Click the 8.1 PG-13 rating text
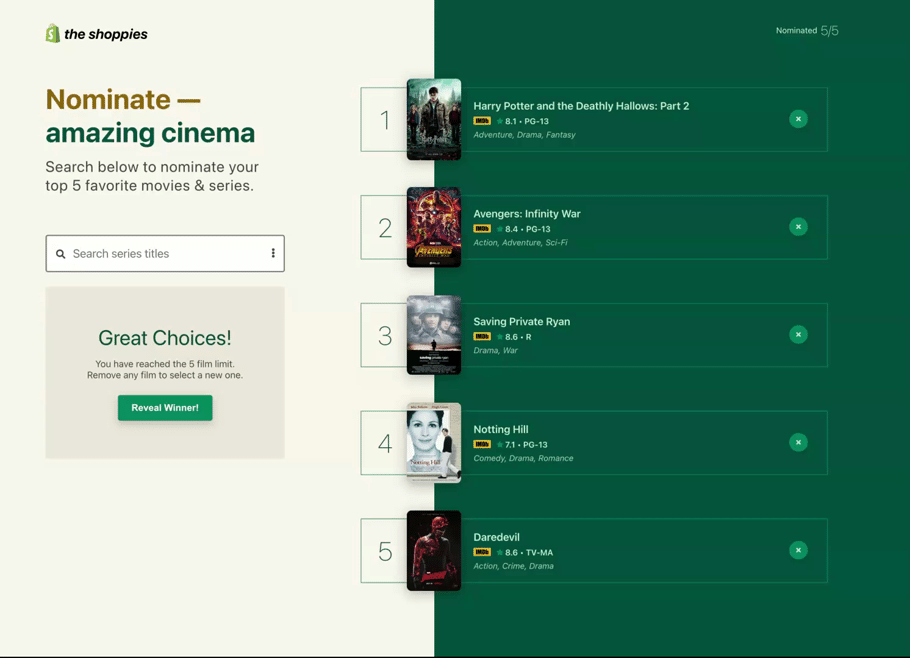910x658 pixels. pos(526,121)
